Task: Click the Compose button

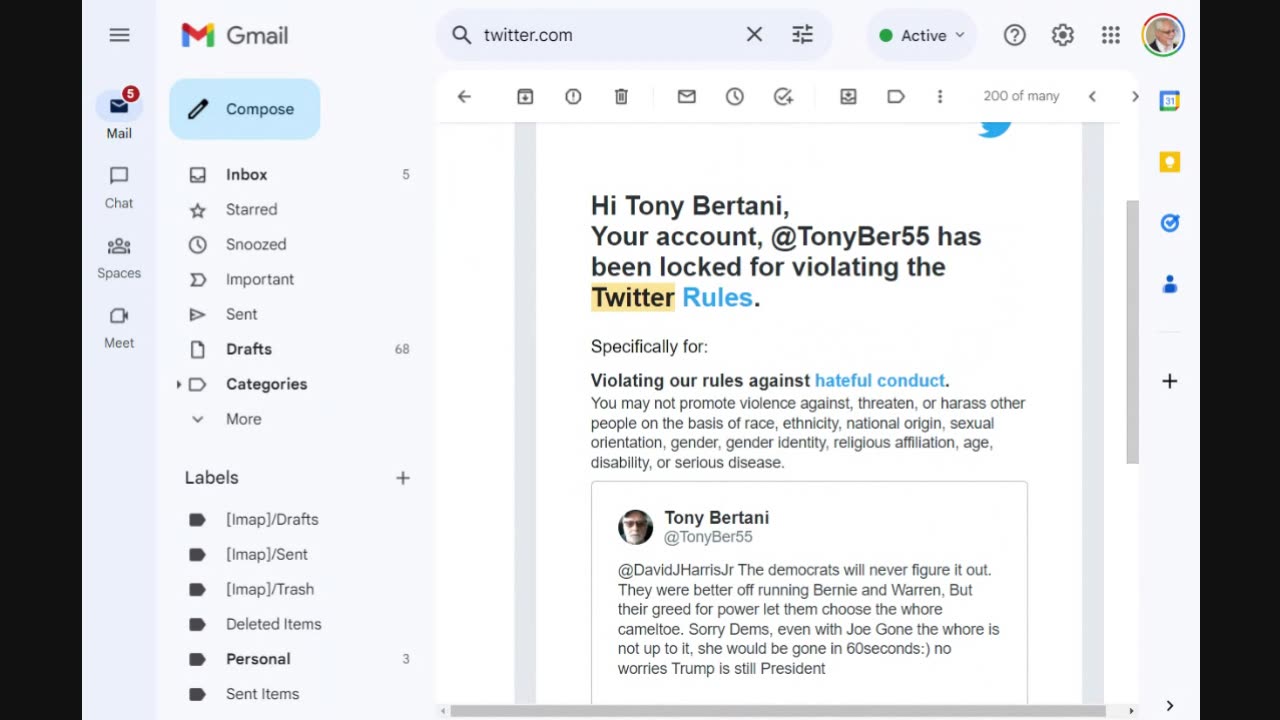Action: 245,109
